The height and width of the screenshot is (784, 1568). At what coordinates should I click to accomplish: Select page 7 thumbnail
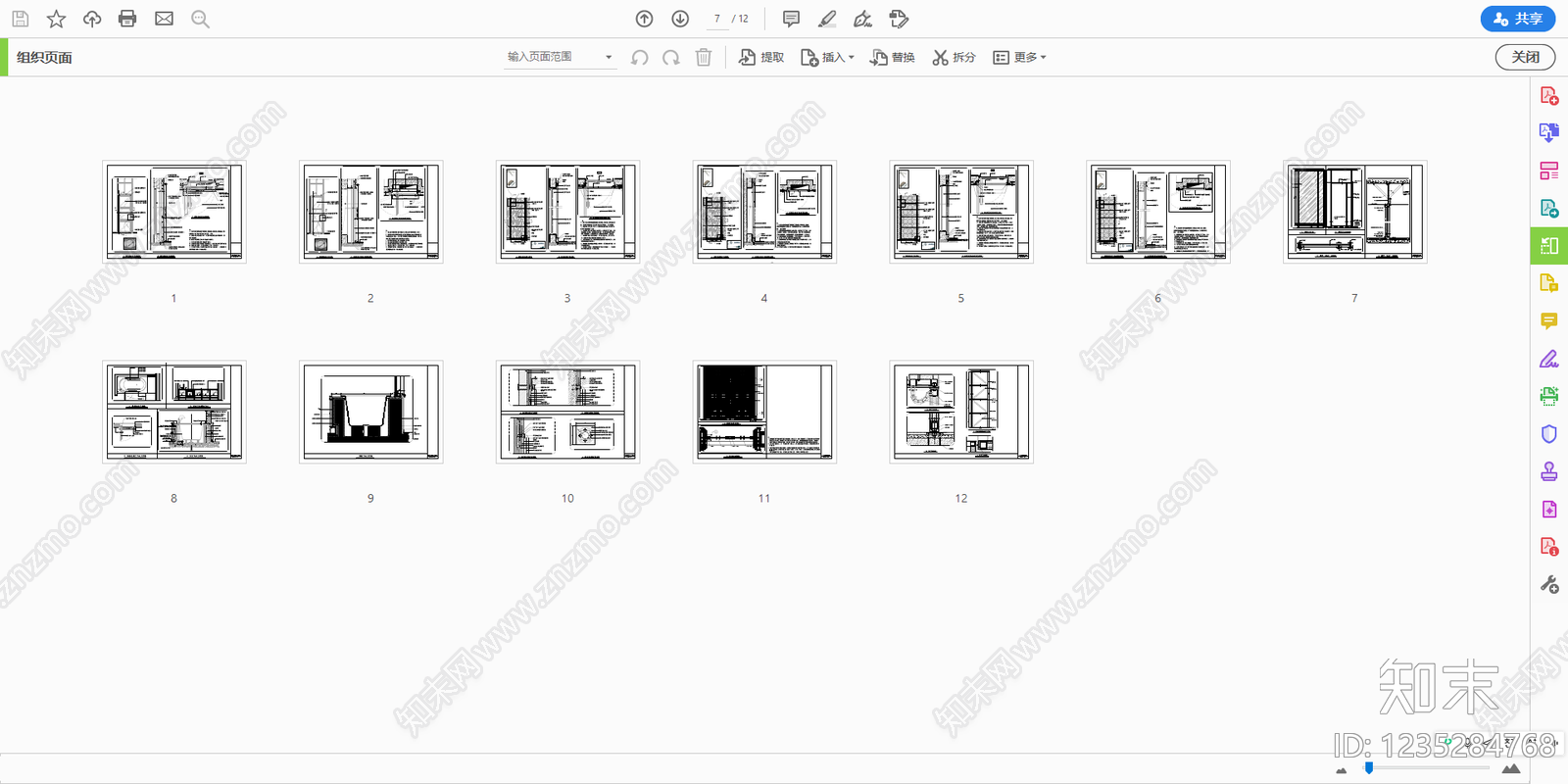click(x=1355, y=212)
